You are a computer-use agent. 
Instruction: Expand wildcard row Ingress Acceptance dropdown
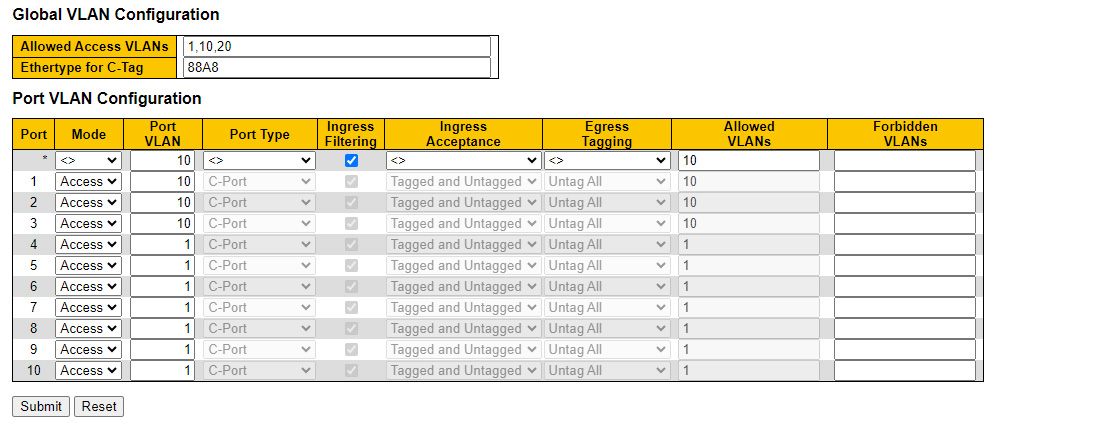(463, 160)
